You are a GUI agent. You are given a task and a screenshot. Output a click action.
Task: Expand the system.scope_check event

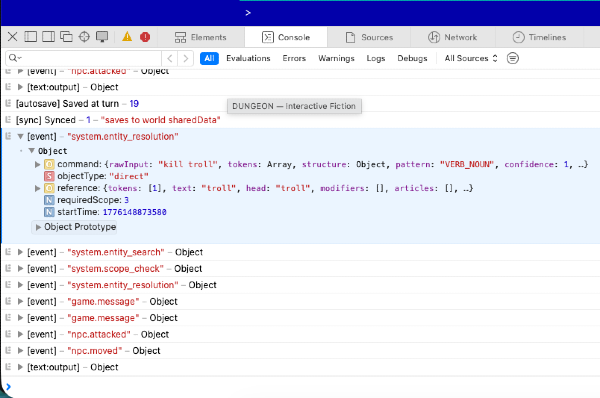pos(20,269)
